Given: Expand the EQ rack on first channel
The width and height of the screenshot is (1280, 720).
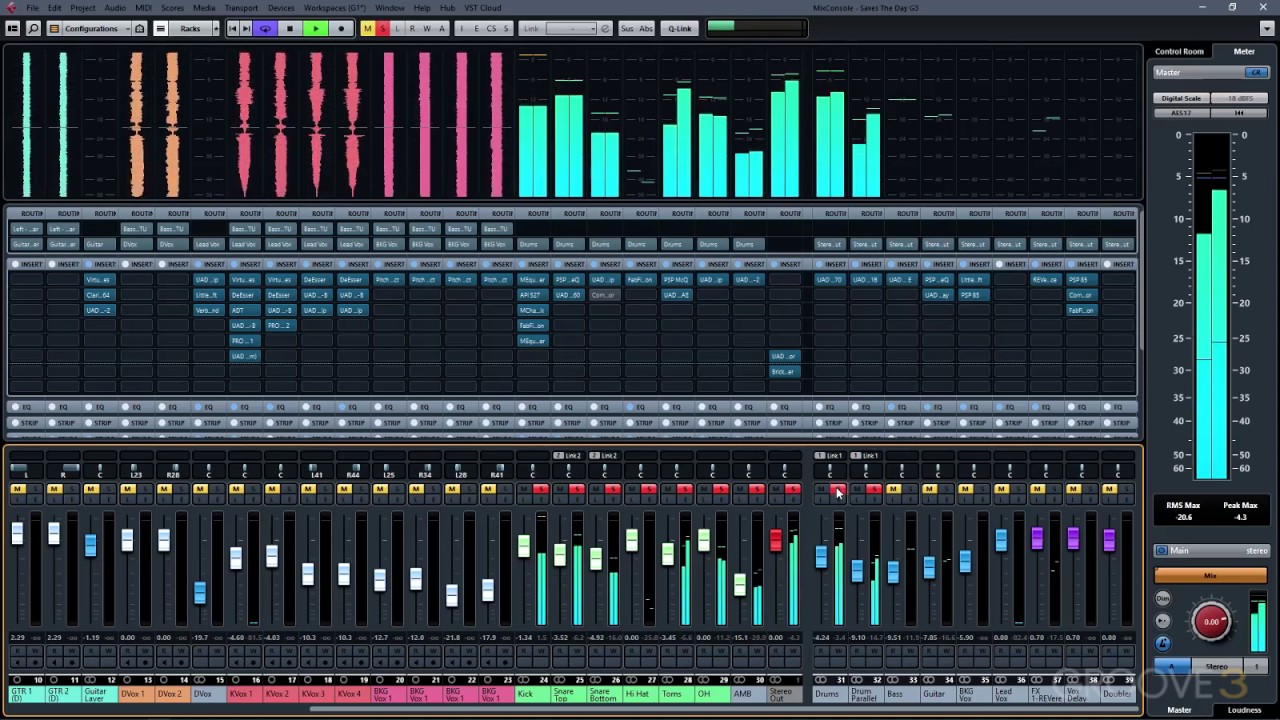Looking at the screenshot, I should 25,407.
